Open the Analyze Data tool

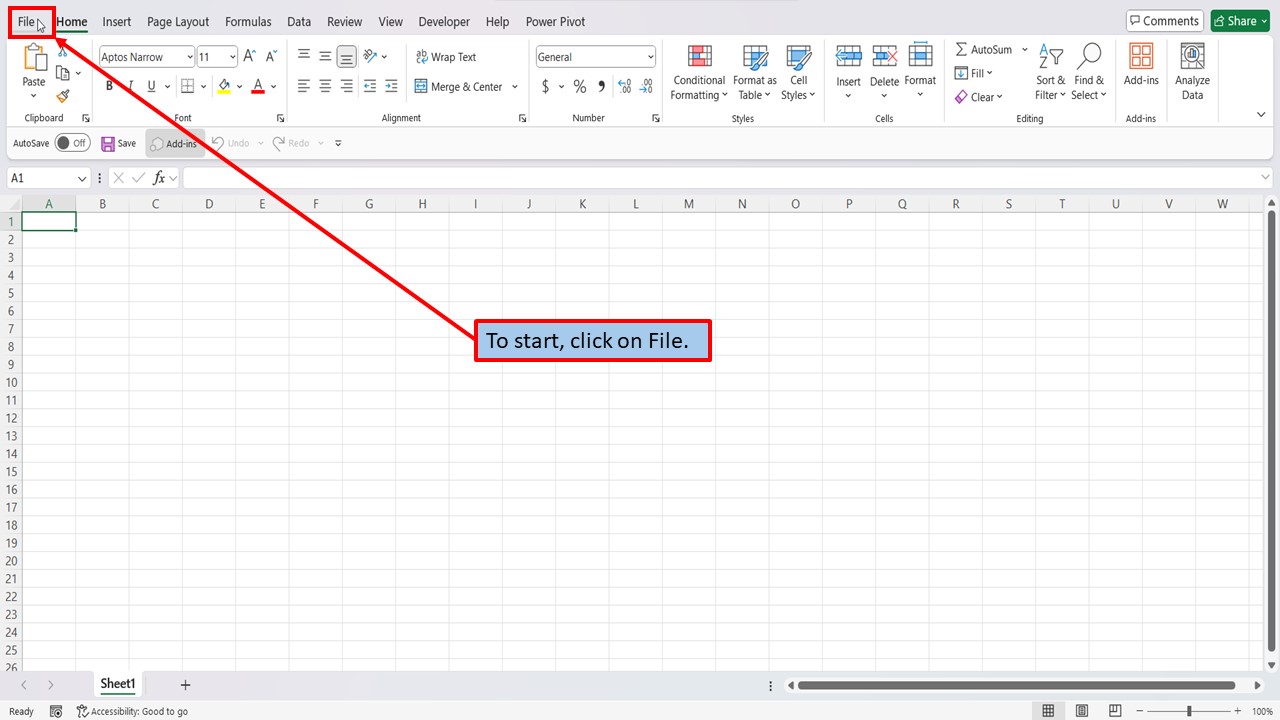pos(1191,73)
